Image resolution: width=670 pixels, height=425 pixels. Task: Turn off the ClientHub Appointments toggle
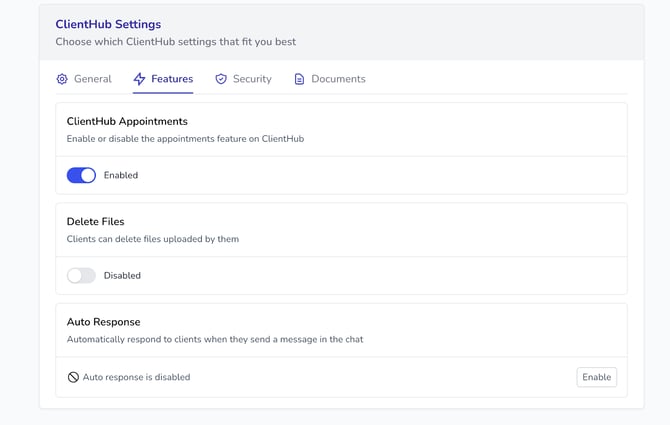[81, 175]
